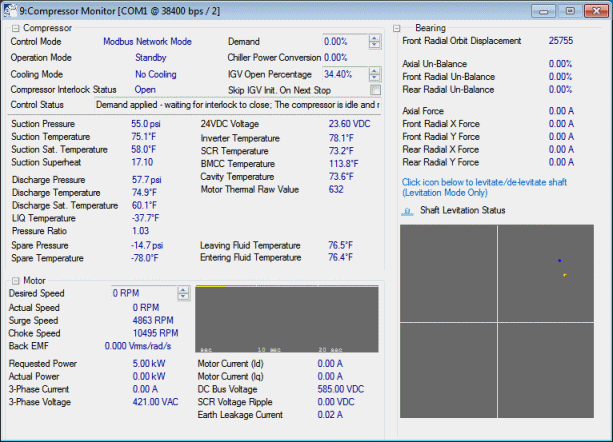Click the Back EMF 0.000 Vrms/rad/s value
This screenshot has height=442, width=613.
click(138, 346)
